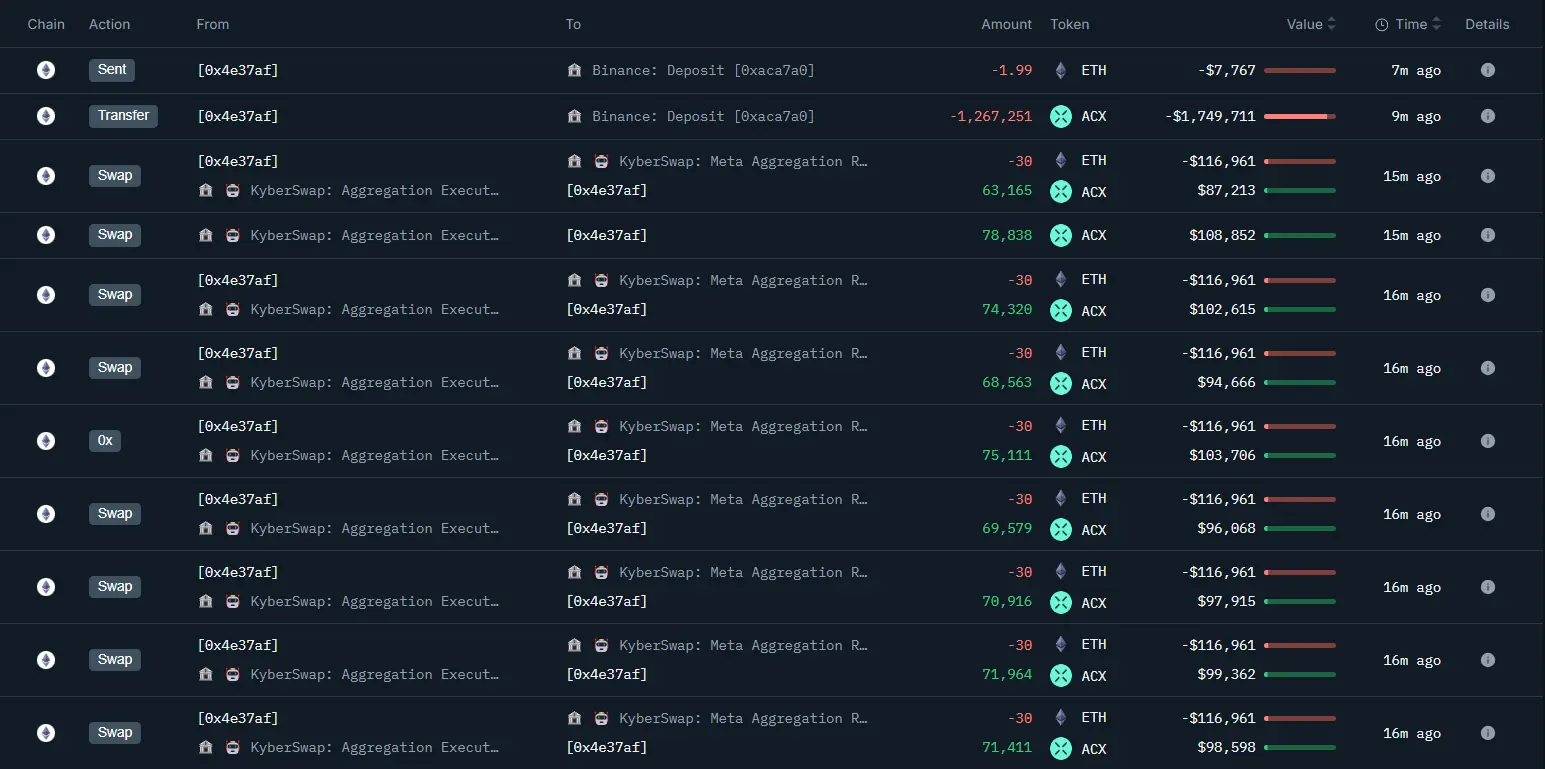The height and width of the screenshot is (769, 1545).
Task: Click the ACX token icon on the Transfer row
Action: click(x=1060, y=116)
